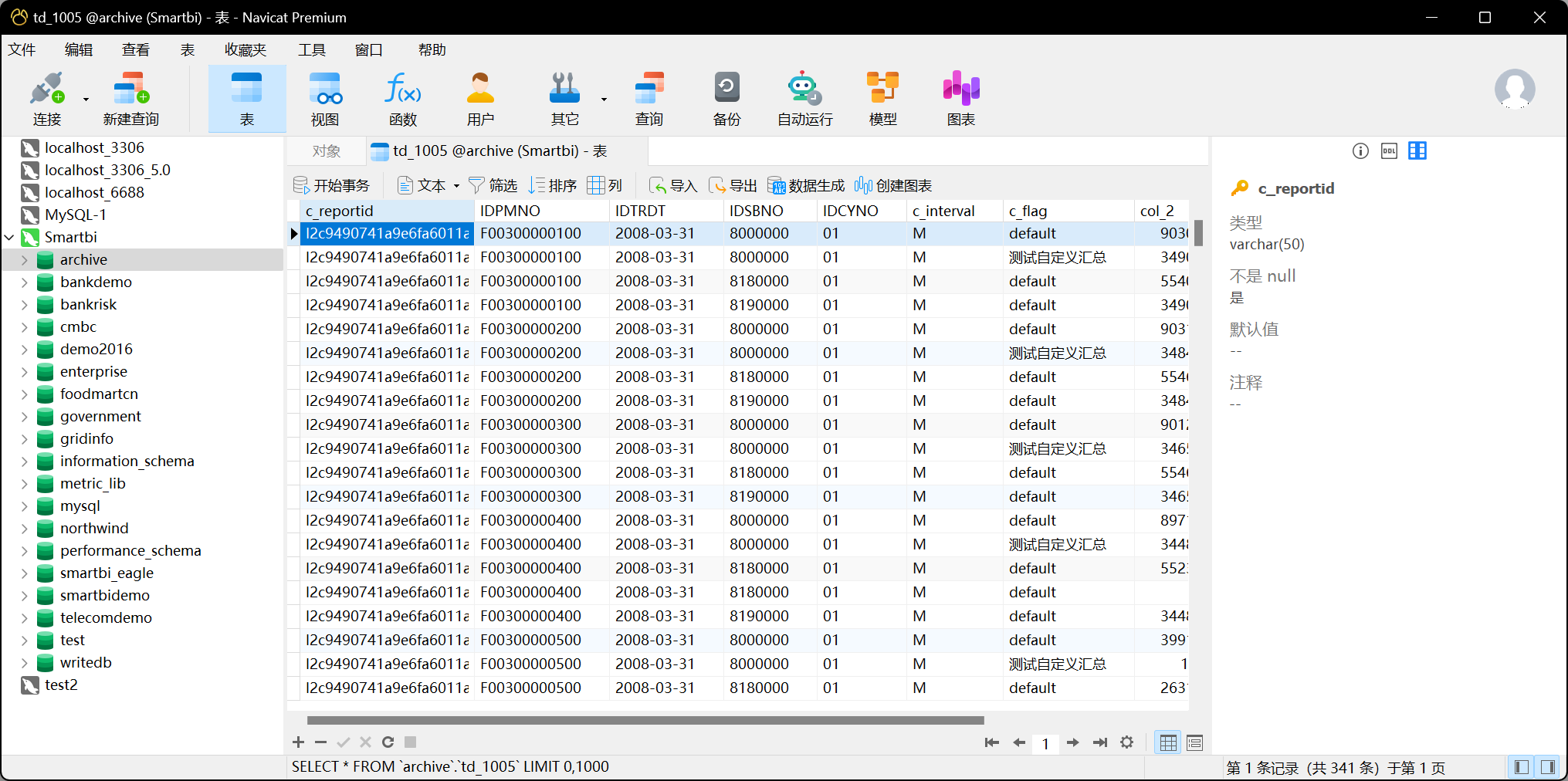The height and width of the screenshot is (781, 1568).
Task: Open the 模型 (Model) designer
Action: coord(882,96)
